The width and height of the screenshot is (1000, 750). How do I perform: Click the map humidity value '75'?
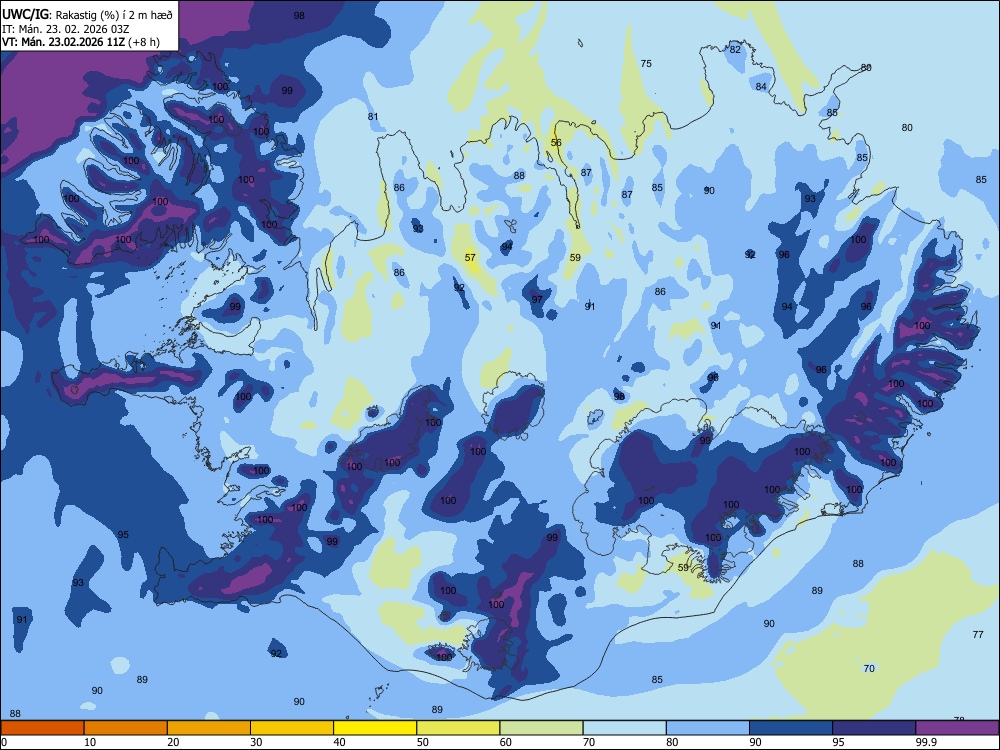[646, 63]
